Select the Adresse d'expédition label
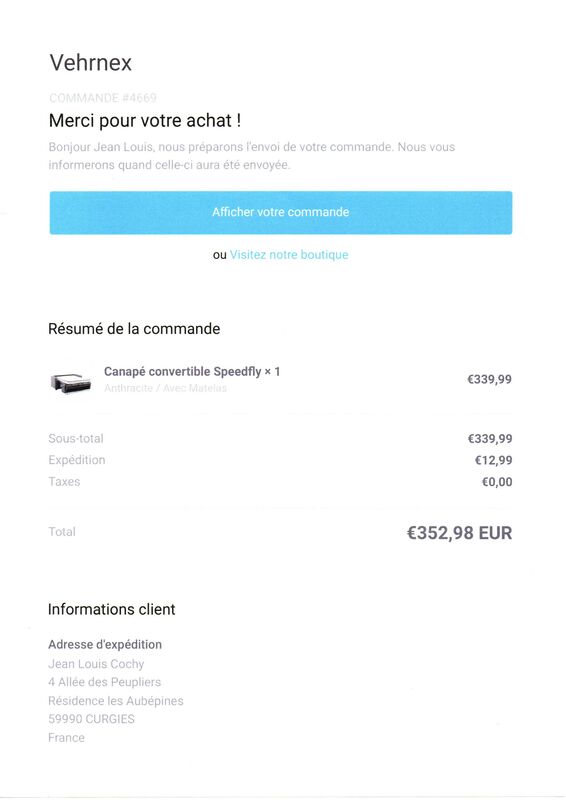This screenshot has width=566, height=800. click(x=105, y=644)
